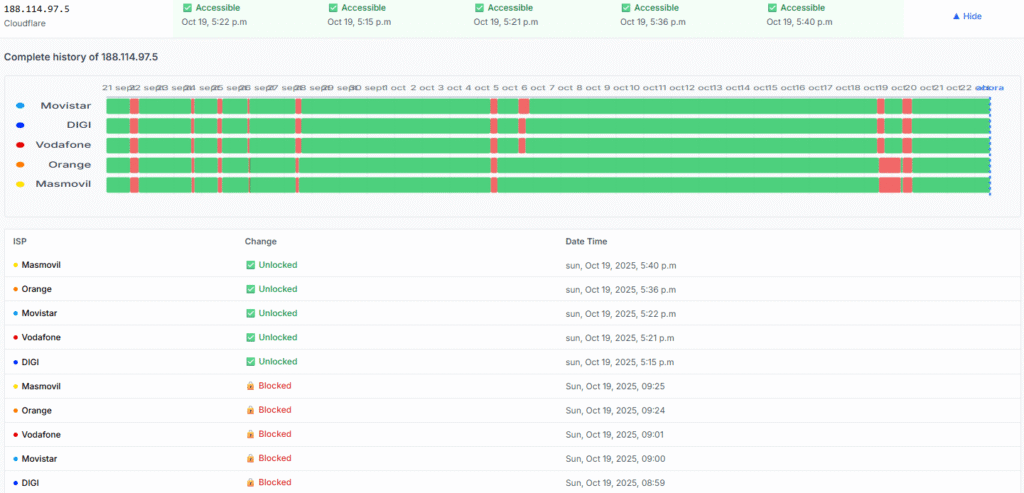Click the Movistar blue dot in chart legend

pyautogui.click(x=20, y=105)
